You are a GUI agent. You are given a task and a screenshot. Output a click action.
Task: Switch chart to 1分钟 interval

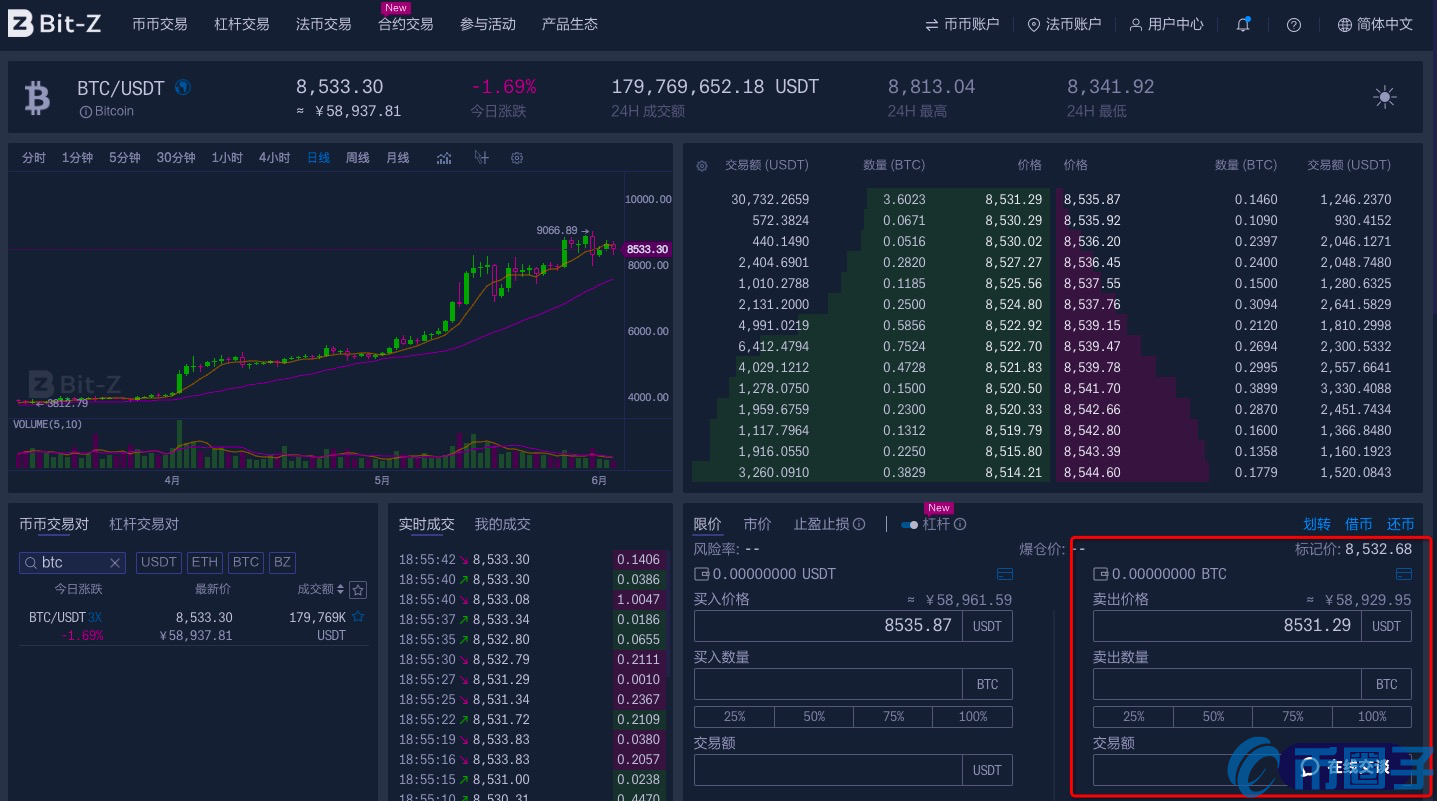(x=77, y=158)
